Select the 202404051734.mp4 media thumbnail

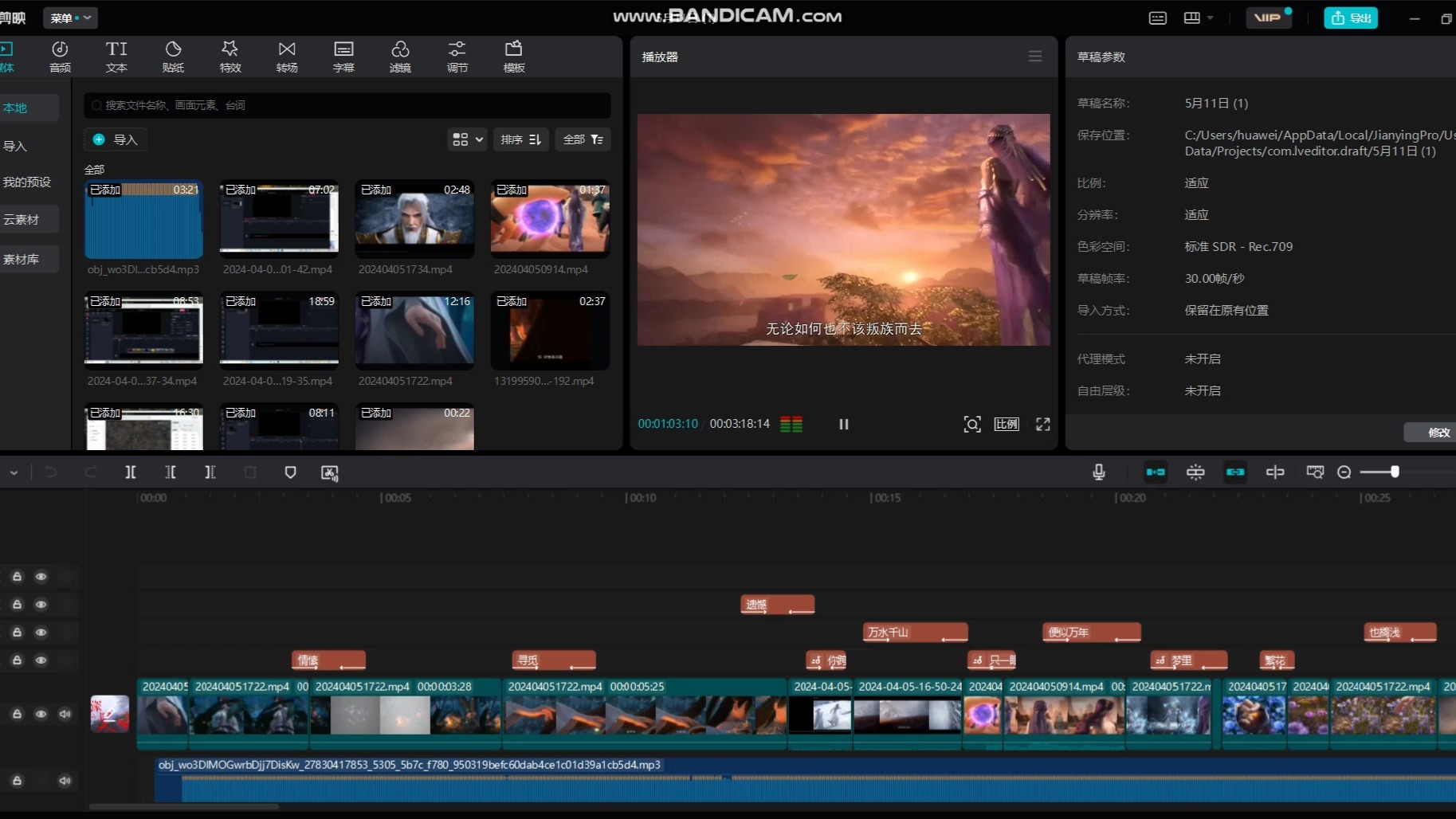(x=414, y=219)
